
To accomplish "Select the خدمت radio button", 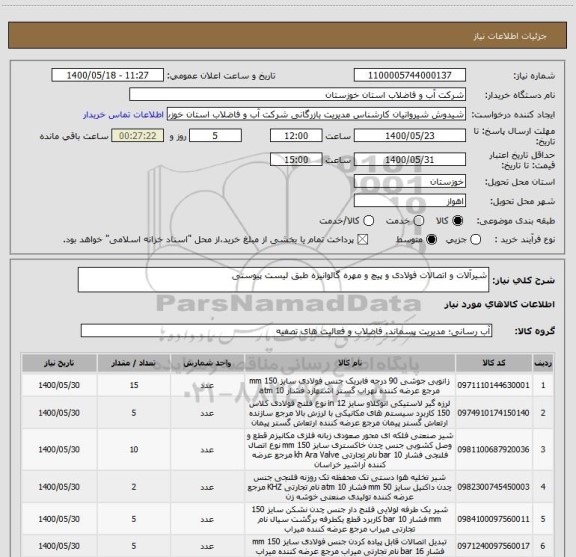I will (418, 220).
